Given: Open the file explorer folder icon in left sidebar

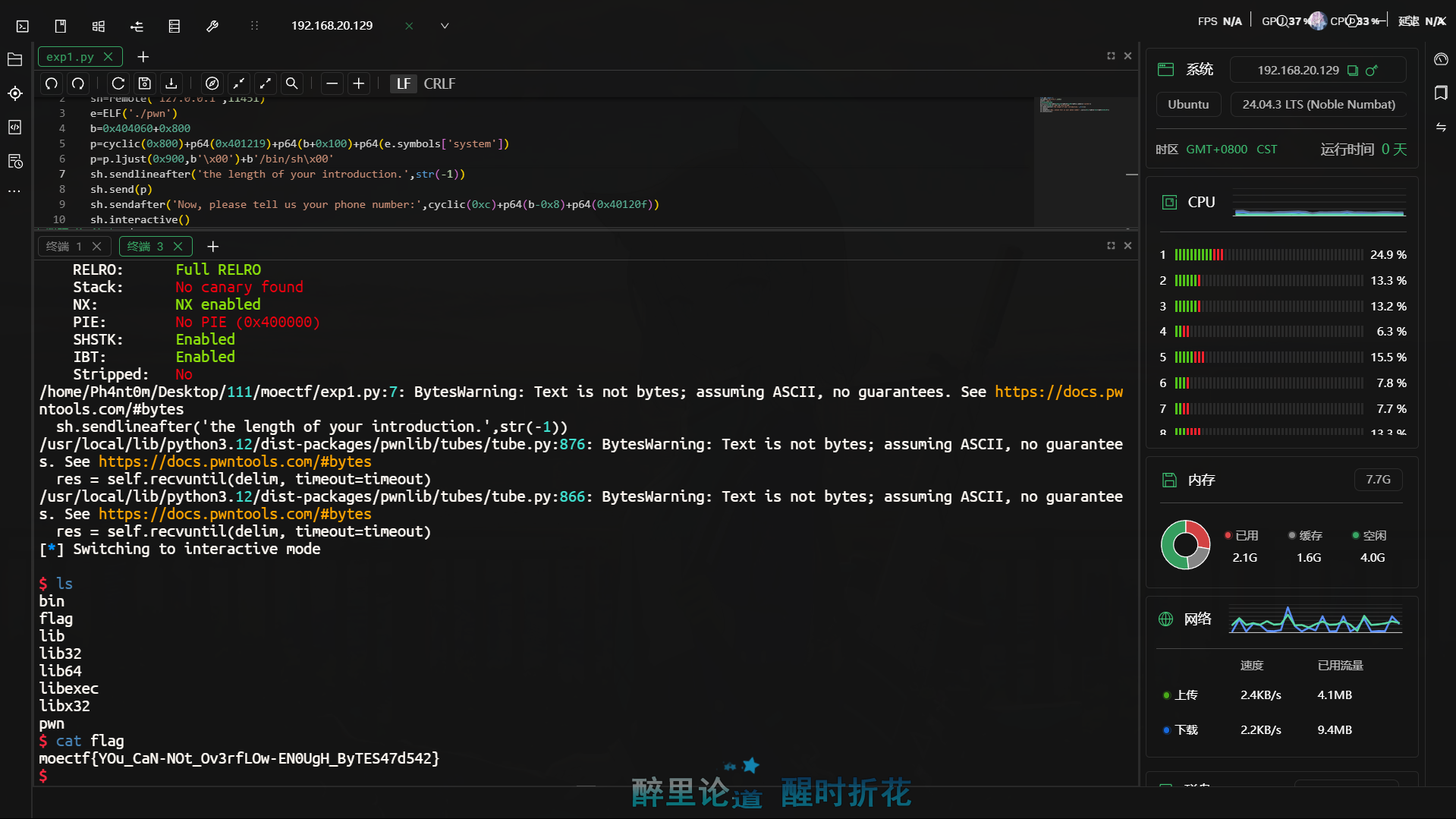Looking at the screenshot, I should click(x=14, y=59).
